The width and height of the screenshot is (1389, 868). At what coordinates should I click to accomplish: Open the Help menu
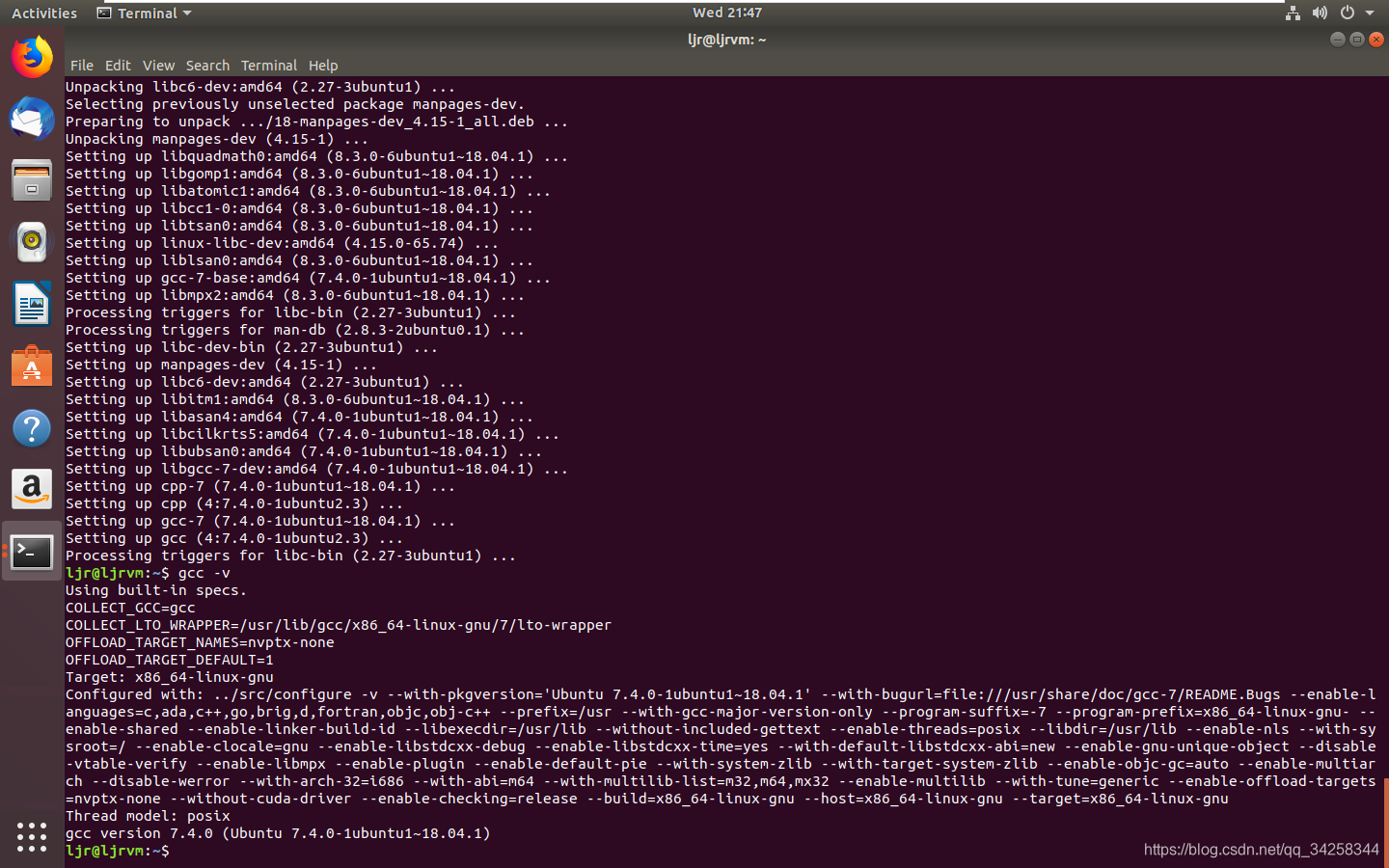323,66
